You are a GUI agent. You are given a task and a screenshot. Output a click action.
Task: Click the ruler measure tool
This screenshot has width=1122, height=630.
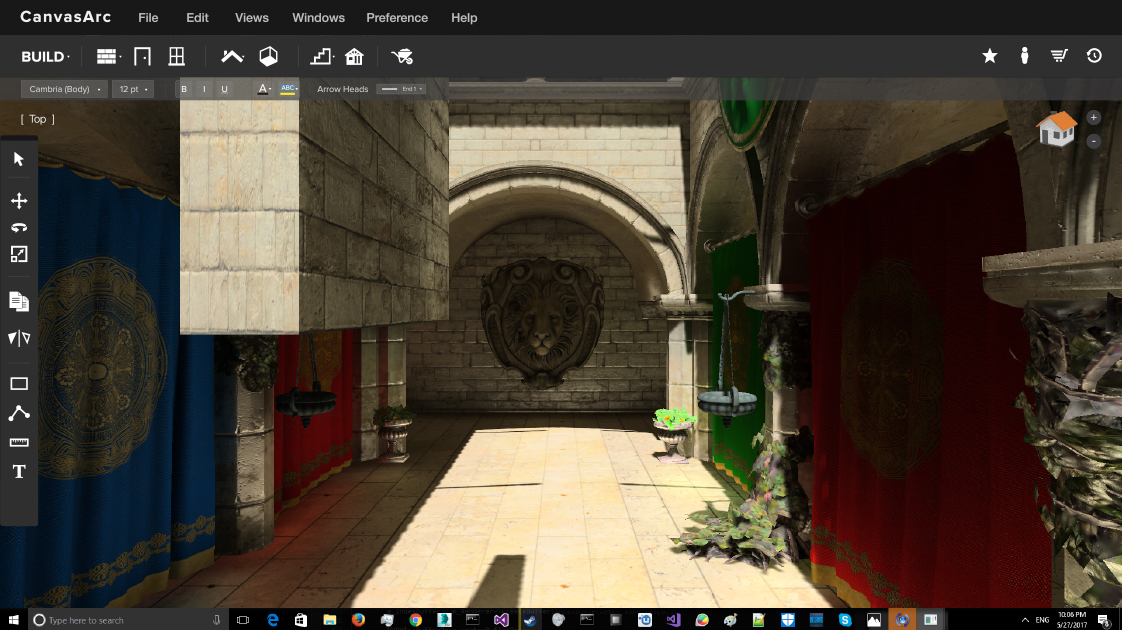click(x=19, y=442)
